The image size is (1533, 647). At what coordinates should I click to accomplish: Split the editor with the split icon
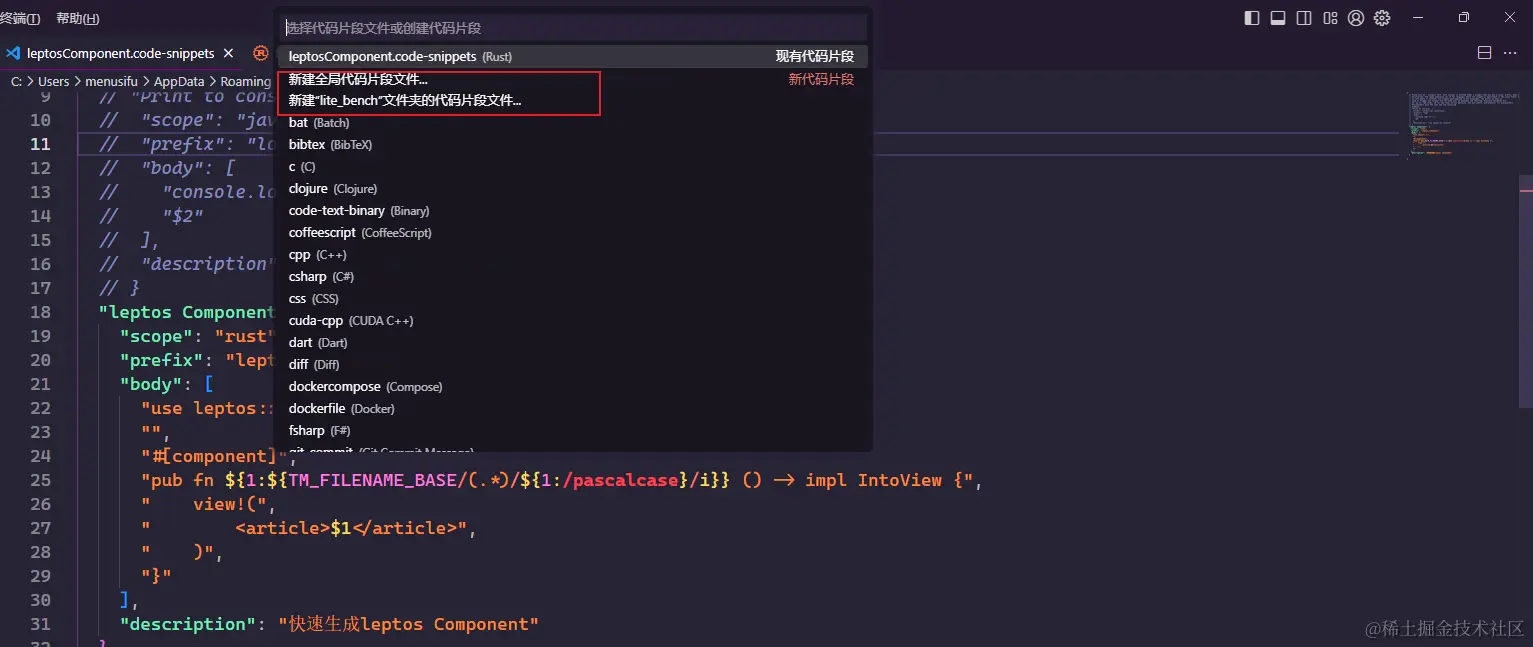pos(1485,53)
